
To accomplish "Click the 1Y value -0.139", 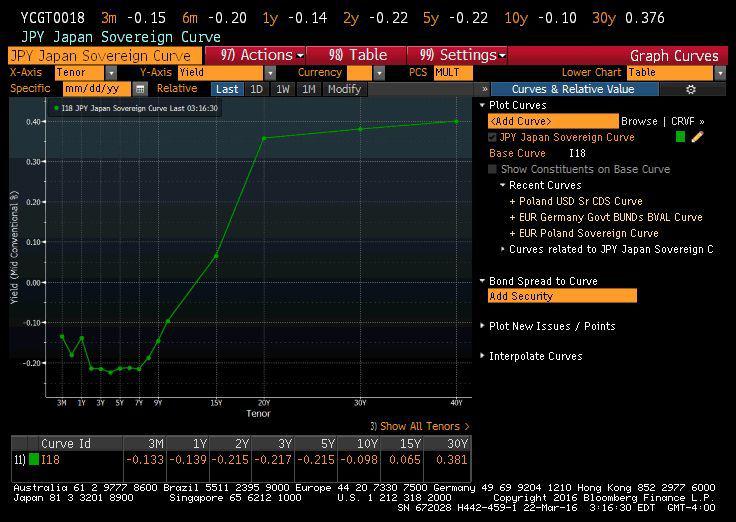I will (188, 460).
